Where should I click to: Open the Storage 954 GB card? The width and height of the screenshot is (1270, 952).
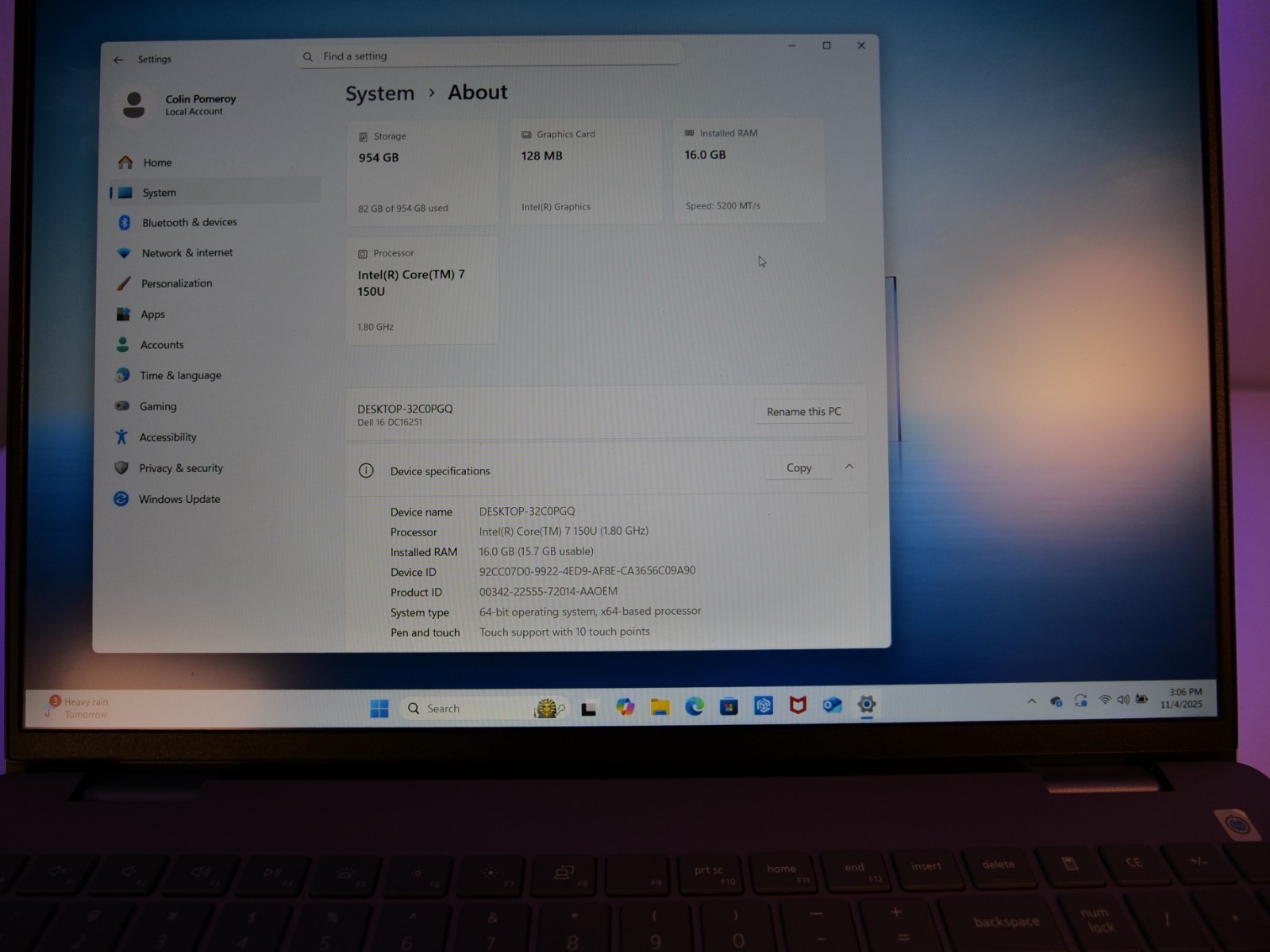(x=422, y=173)
